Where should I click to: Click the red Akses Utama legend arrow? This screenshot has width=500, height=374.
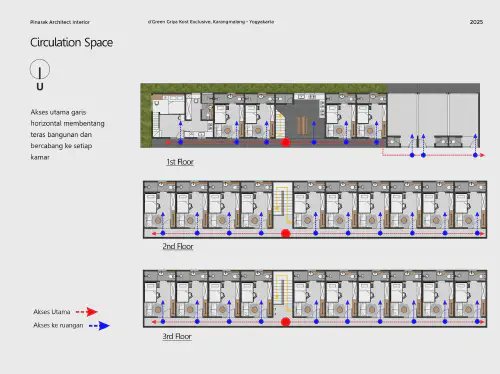click(87, 312)
